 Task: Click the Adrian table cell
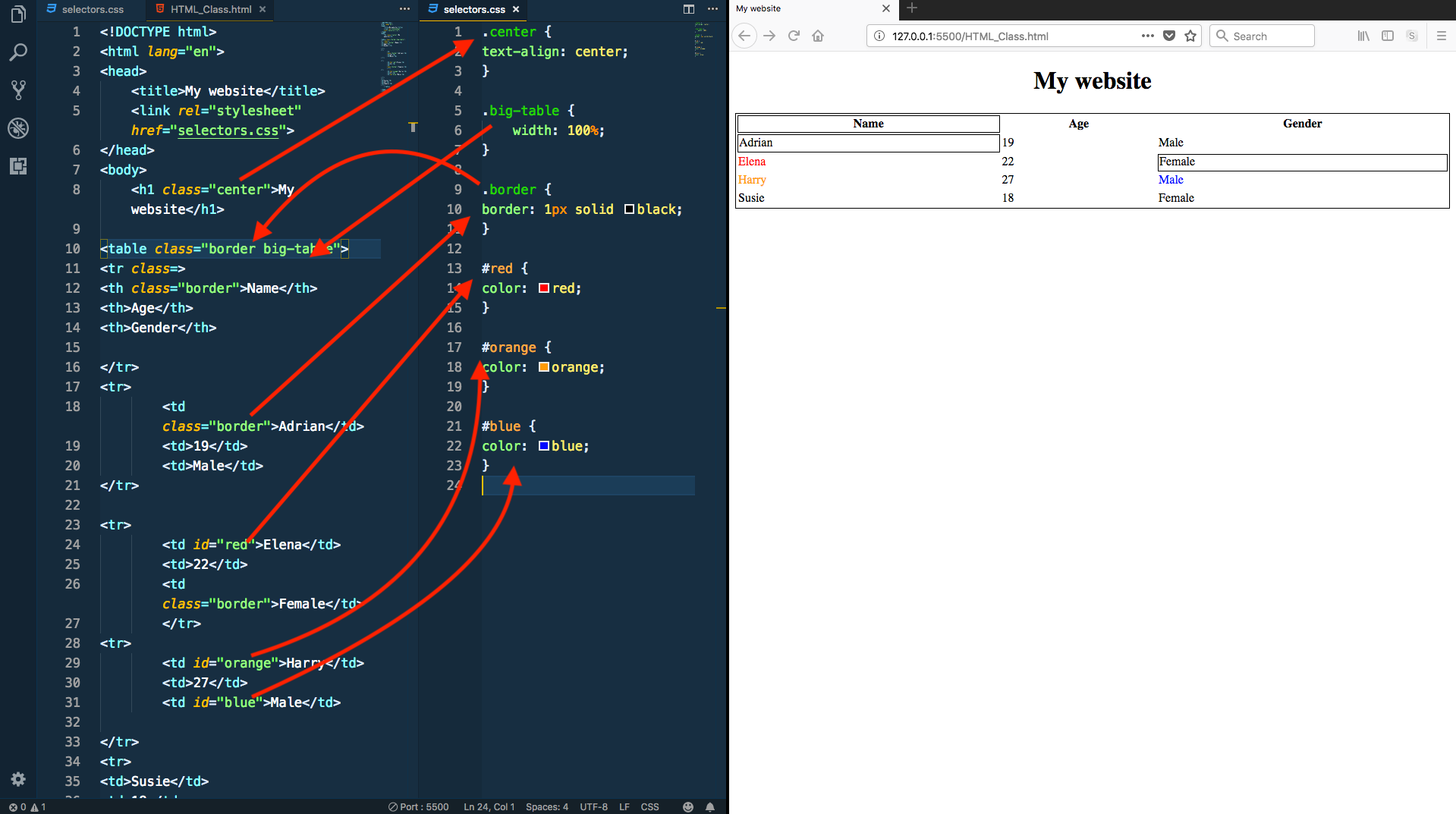tap(868, 143)
